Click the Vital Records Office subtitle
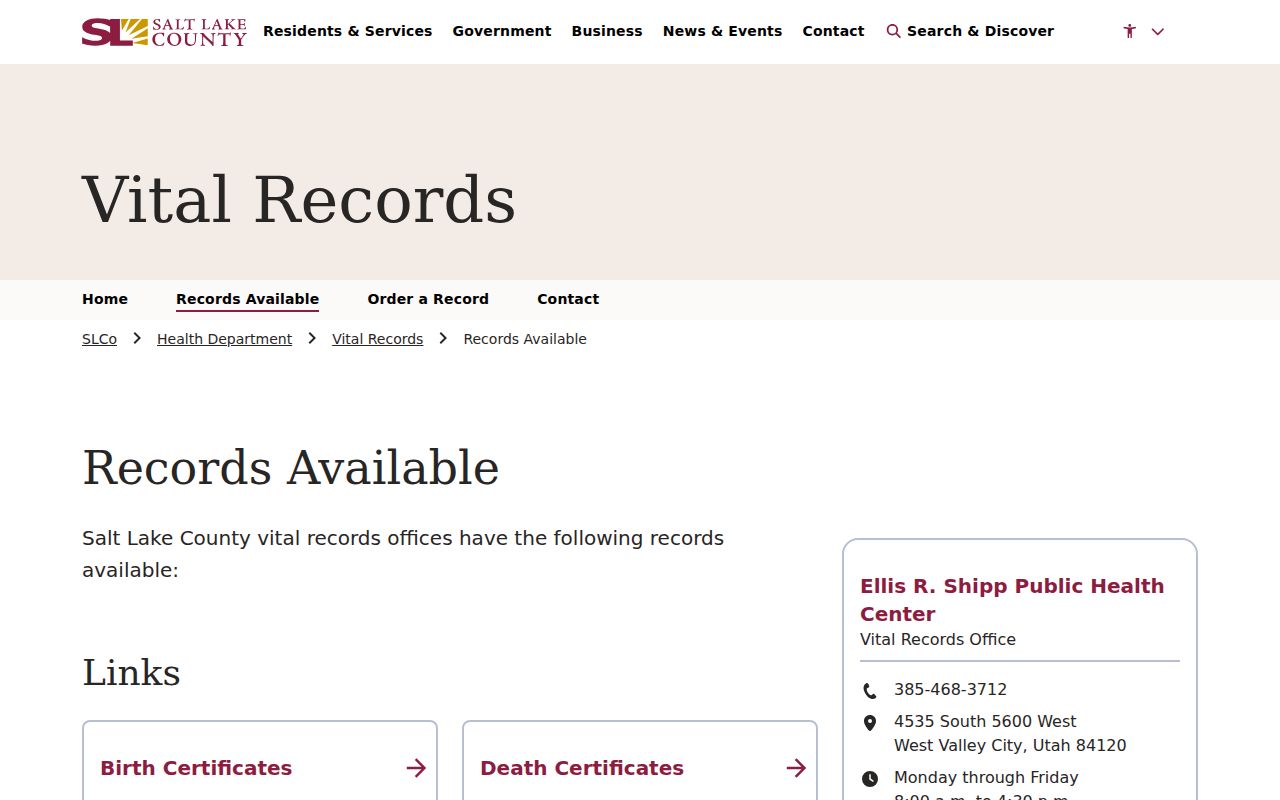Viewport: 1280px width, 800px height. pos(938,640)
